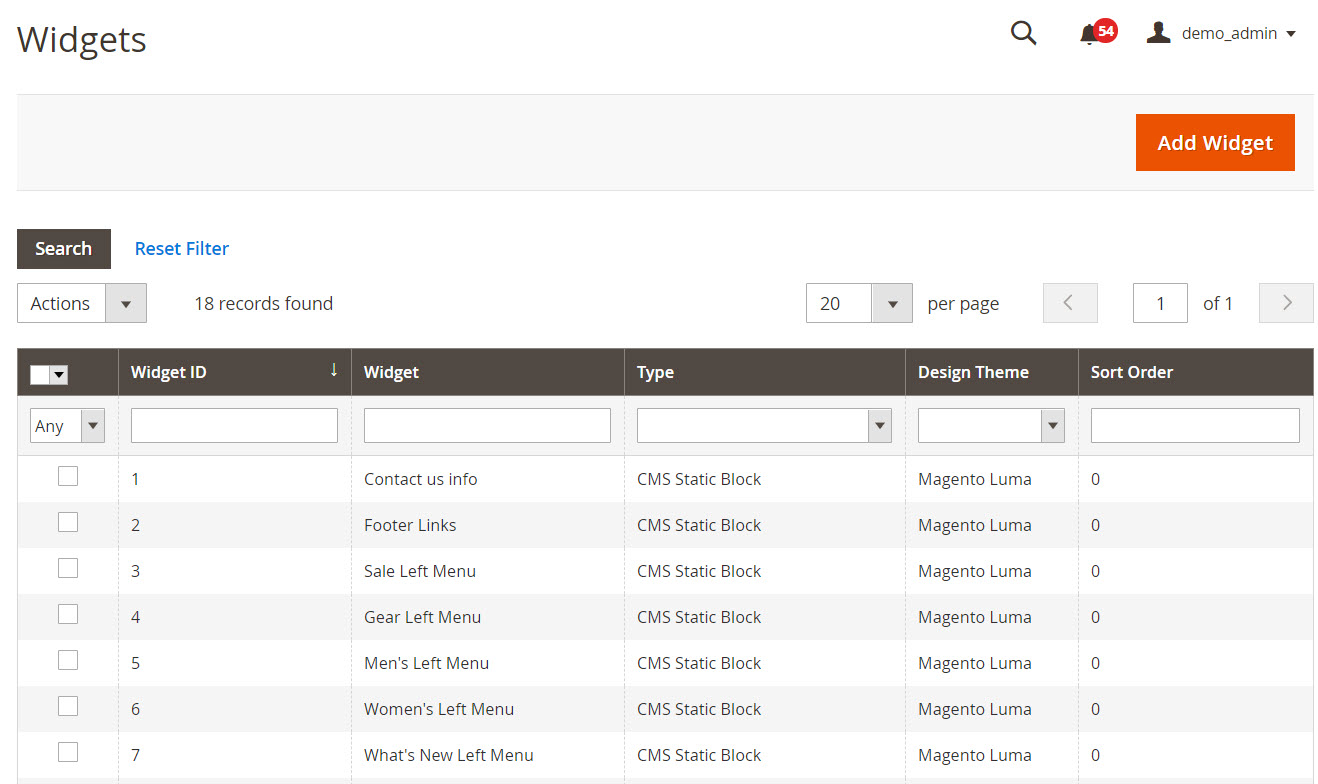
Task: Open mass-select dropdown arrow in header
Action: (x=59, y=374)
